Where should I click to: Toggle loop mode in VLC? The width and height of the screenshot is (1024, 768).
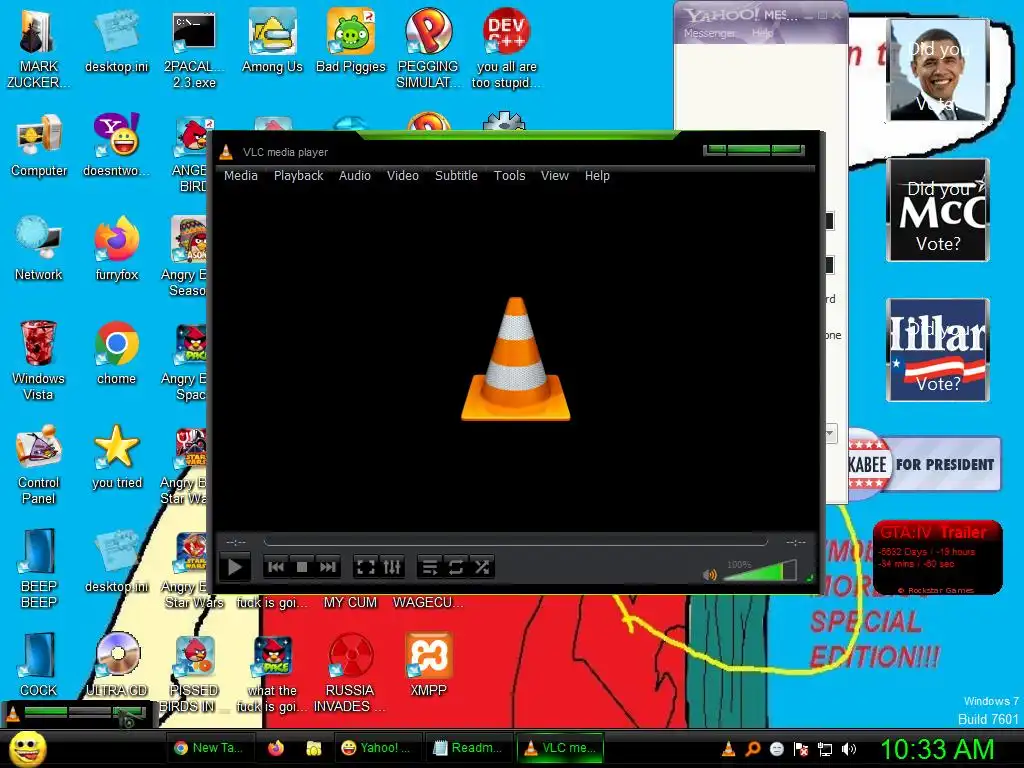click(456, 567)
